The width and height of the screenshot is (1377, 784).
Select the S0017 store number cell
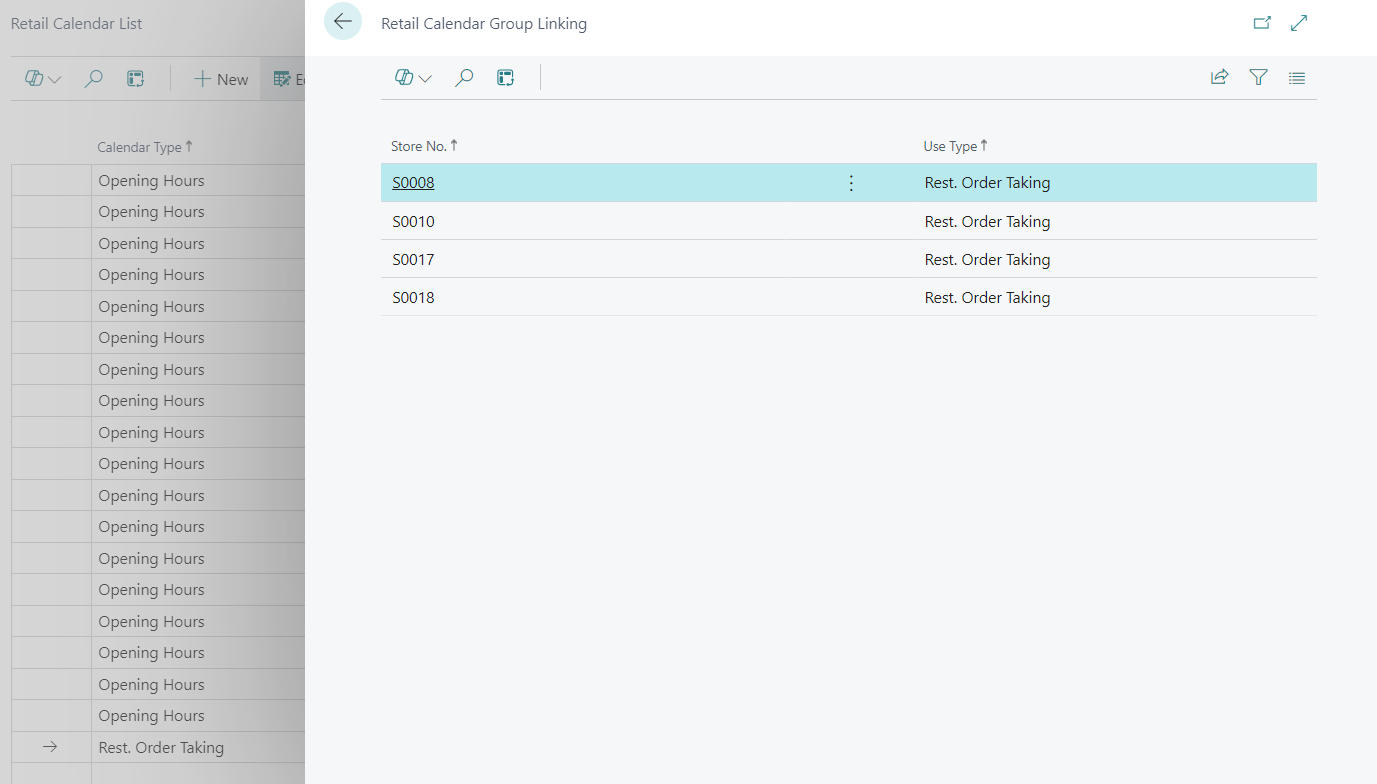(x=413, y=260)
